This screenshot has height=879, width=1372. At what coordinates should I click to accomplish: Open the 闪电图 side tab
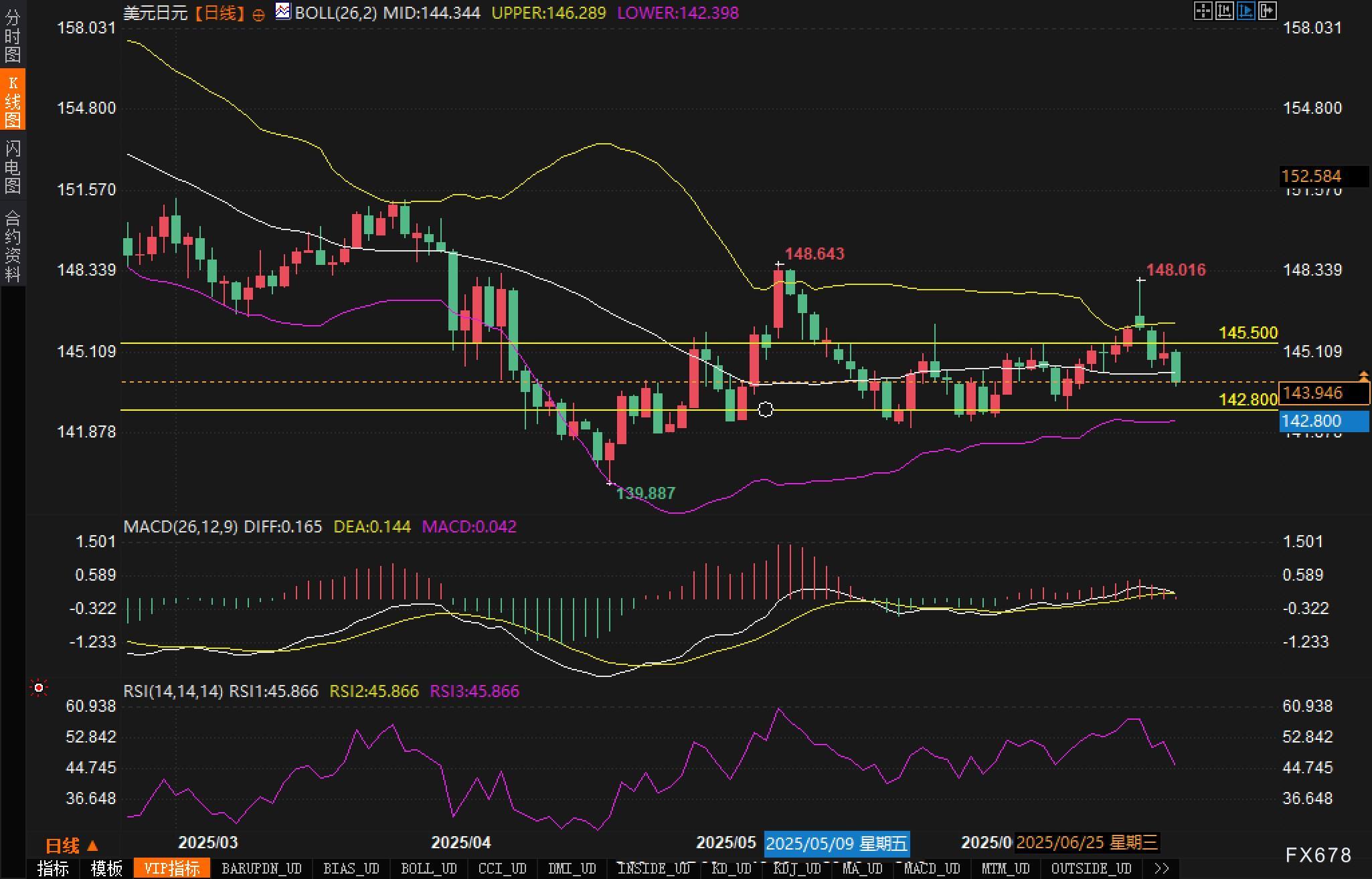pyautogui.click(x=13, y=166)
